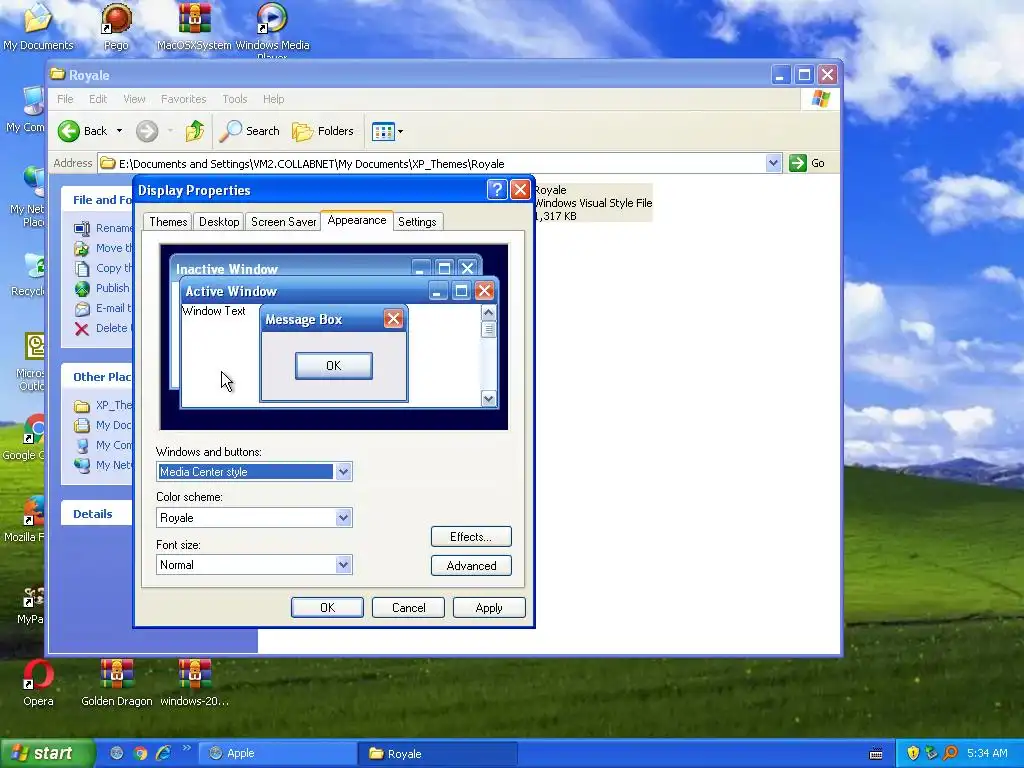Image resolution: width=1024 pixels, height=768 pixels.
Task: Click the Display Properties help question mark
Action: pyautogui.click(x=496, y=190)
